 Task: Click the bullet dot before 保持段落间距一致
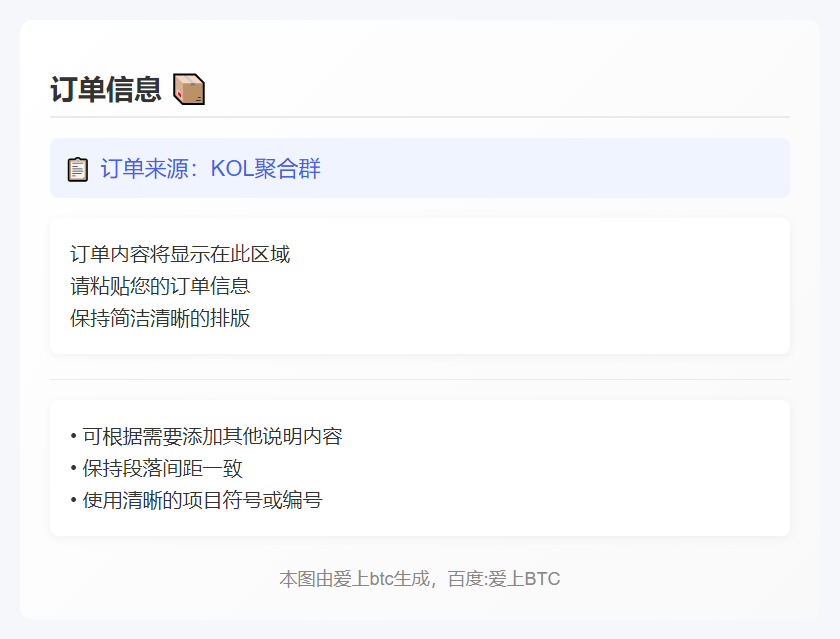(x=74, y=469)
